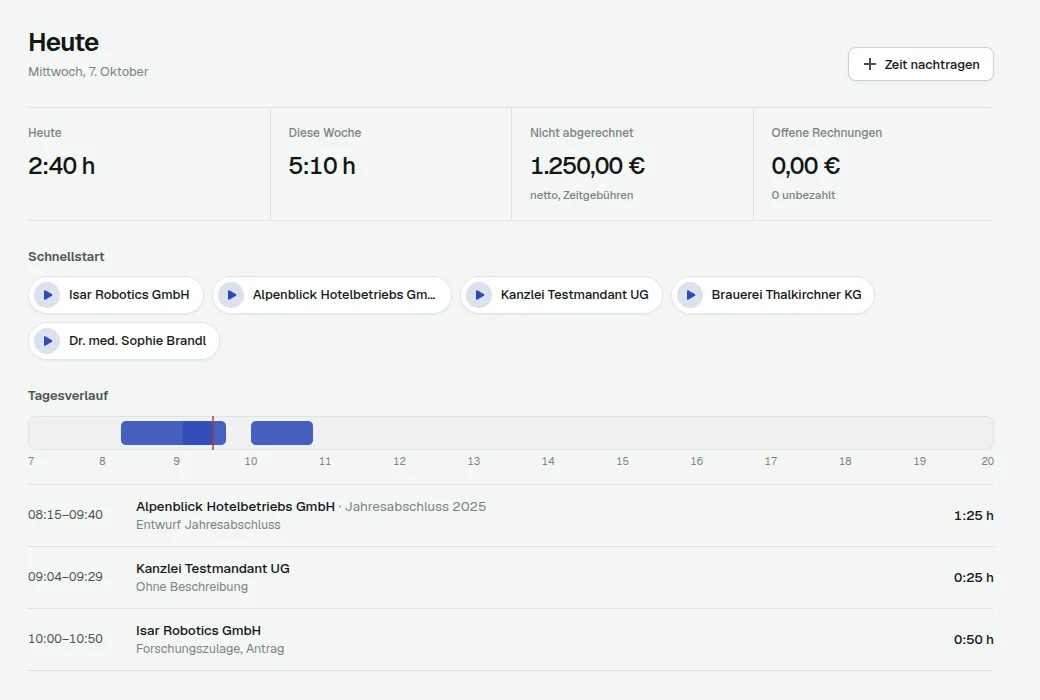Screen dimensions: 1040x700
Task: Click the Entwurf Jahresabschluss description
Action: click(x=208, y=525)
